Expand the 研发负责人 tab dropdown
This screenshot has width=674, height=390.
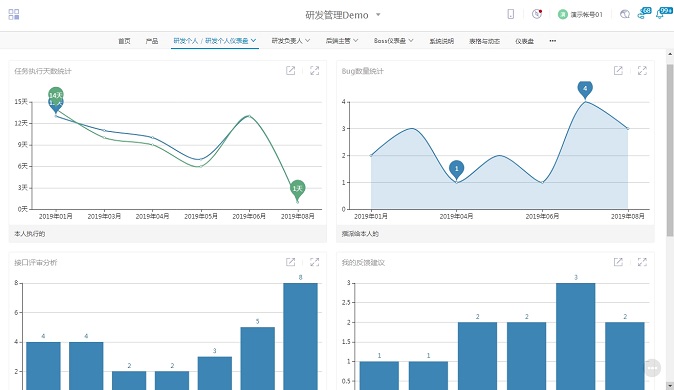click(307, 40)
